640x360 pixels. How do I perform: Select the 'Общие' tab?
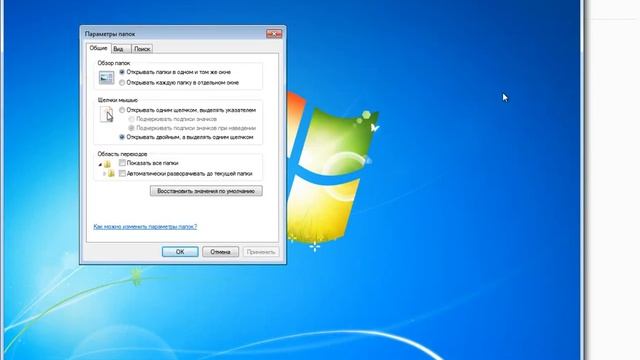click(x=98, y=48)
